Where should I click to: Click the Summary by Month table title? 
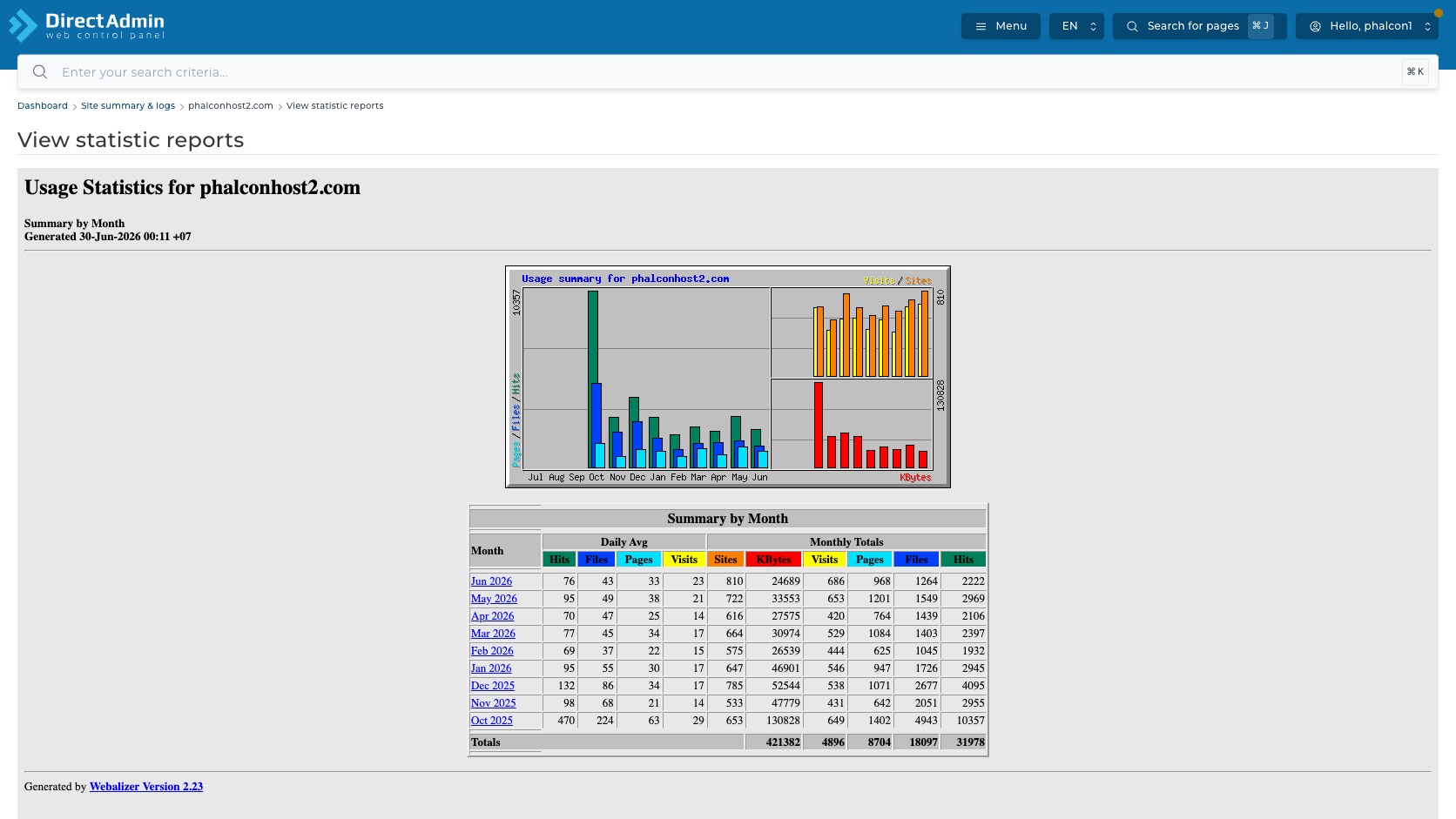728,519
